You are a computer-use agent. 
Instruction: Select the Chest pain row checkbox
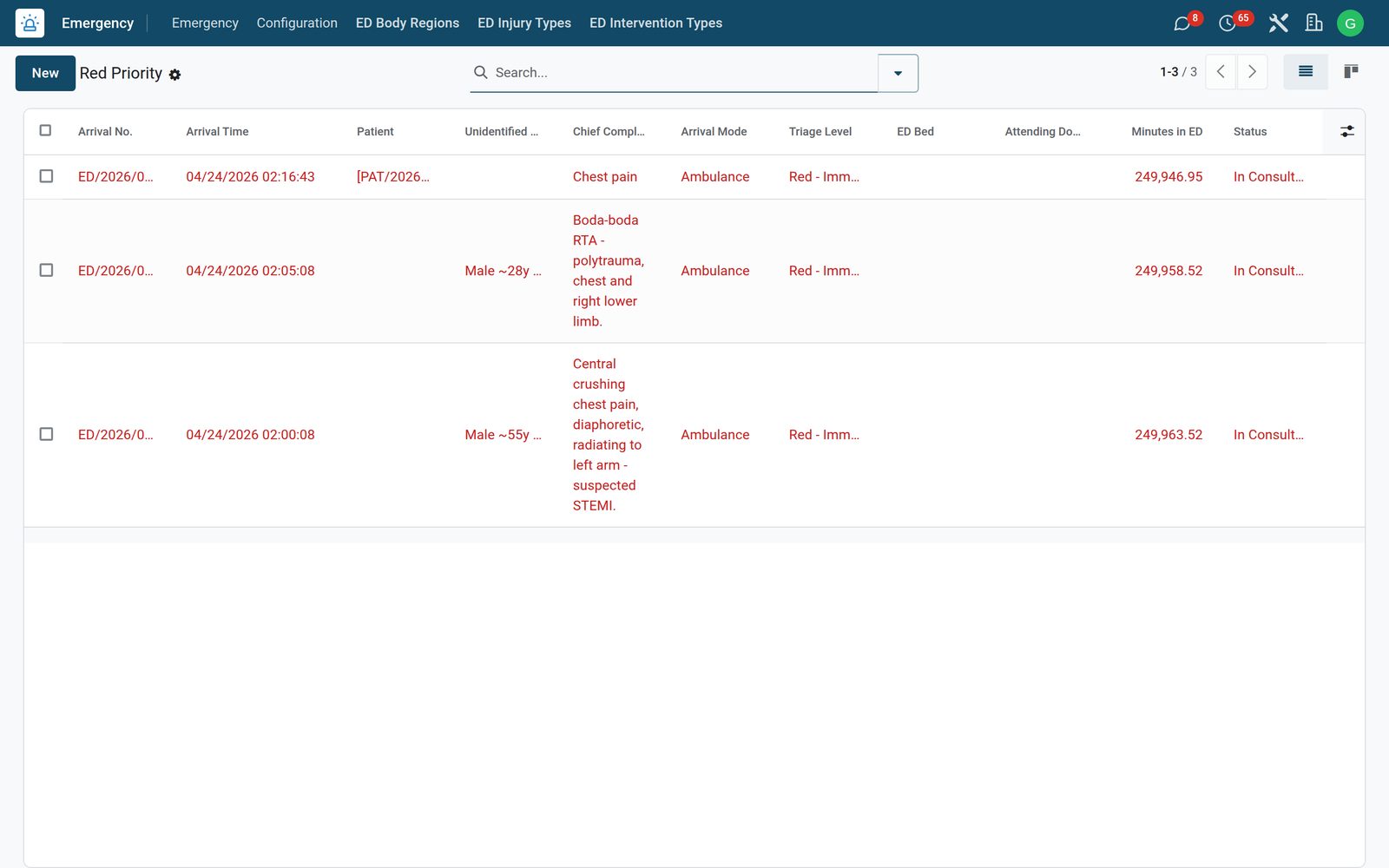point(46,176)
